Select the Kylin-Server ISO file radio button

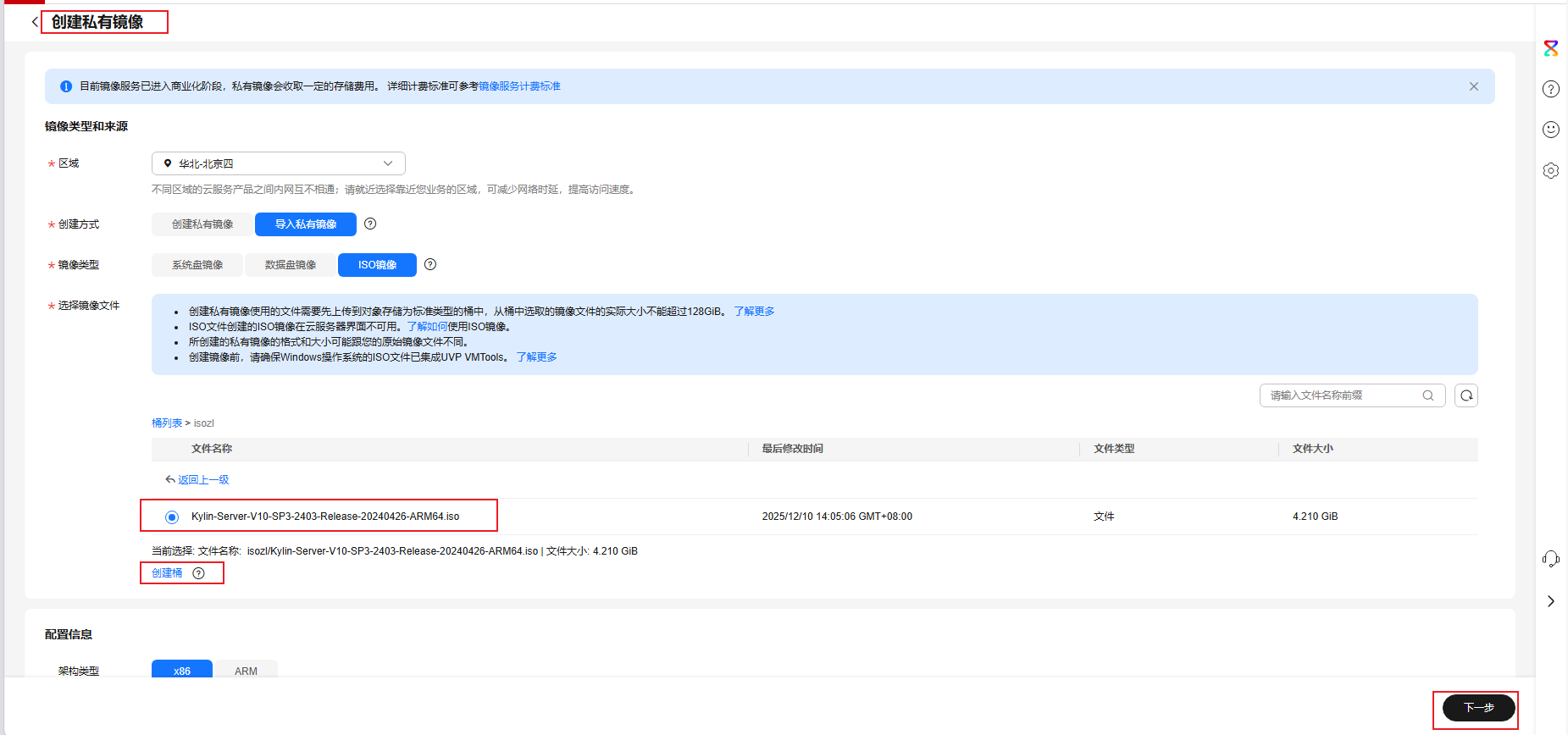click(172, 517)
